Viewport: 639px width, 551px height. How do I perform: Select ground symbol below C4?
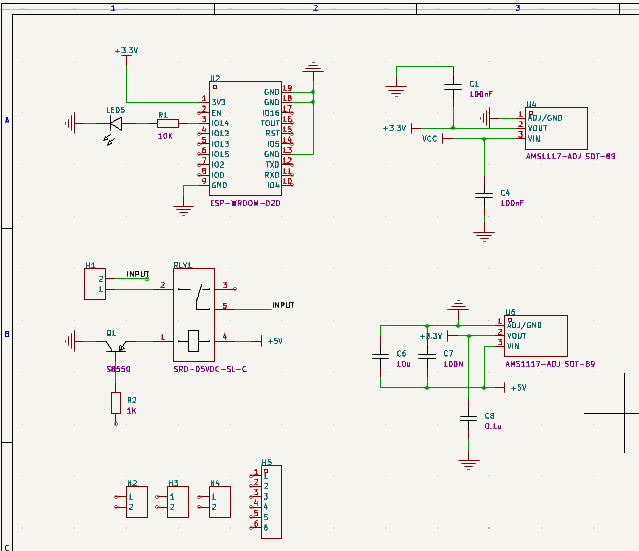[484, 237]
